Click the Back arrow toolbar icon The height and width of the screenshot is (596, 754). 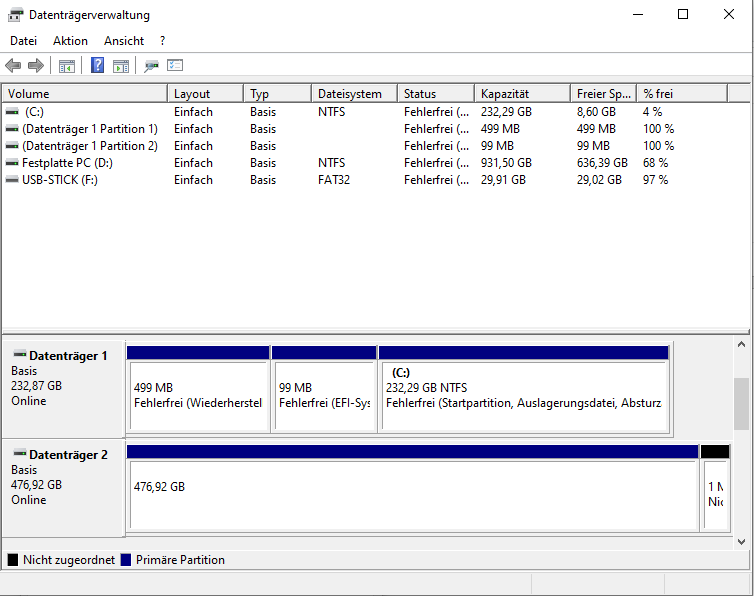pos(13,65)
